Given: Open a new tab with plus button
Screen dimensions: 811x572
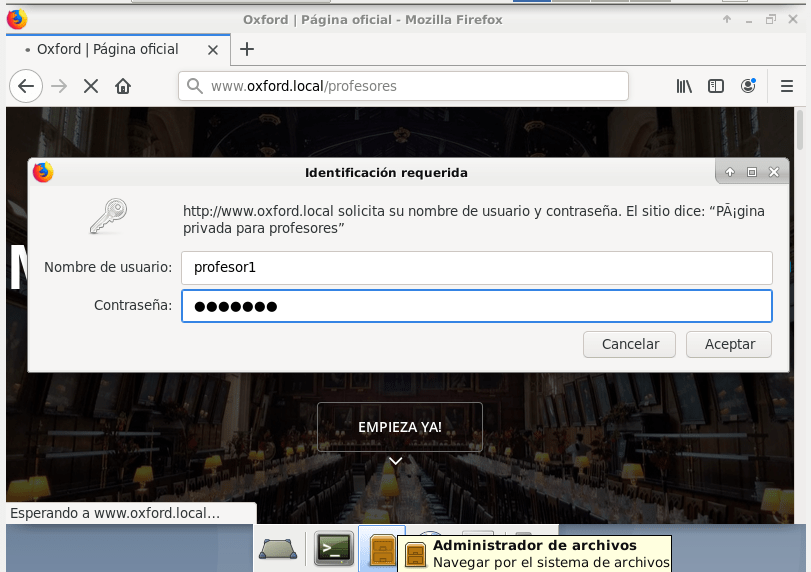Looking at the screenshot, I should click(x=247, y=49).
